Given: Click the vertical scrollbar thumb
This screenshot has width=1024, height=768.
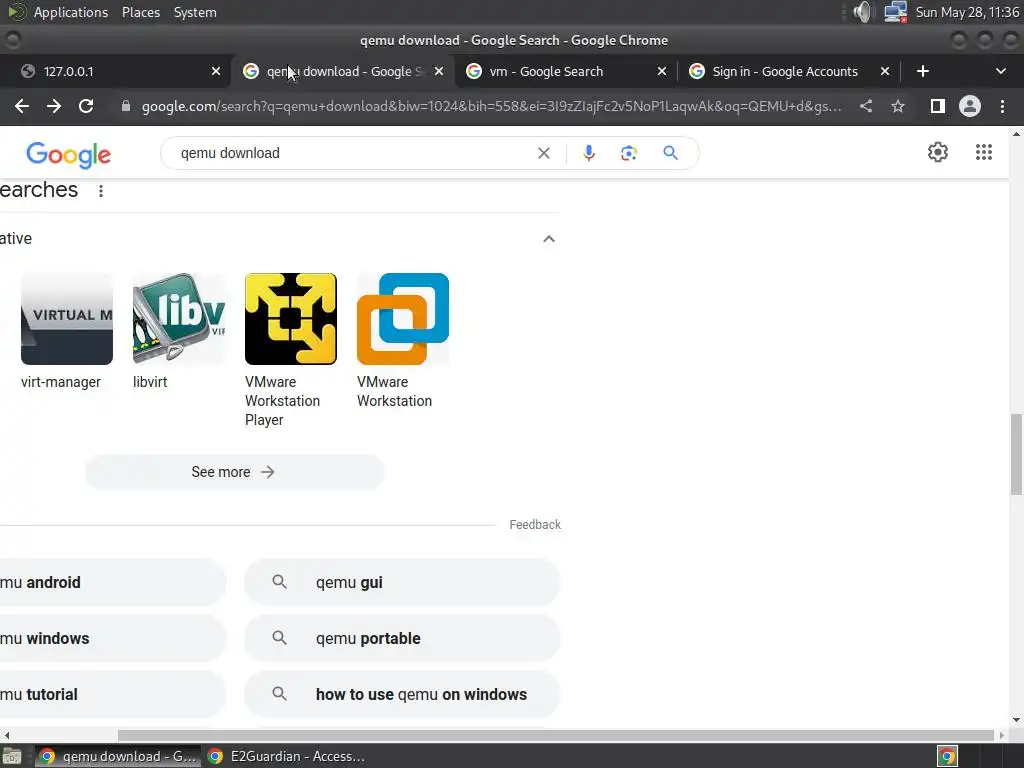Looking at the screenshot, I should pos(1016,454).
